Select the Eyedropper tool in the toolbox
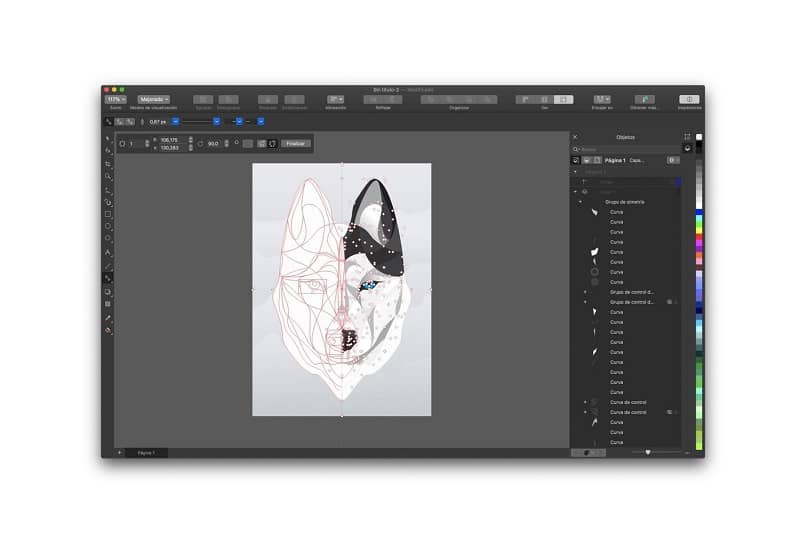The height and width of the screenshot is (535, 806). (x=108, y=317)
